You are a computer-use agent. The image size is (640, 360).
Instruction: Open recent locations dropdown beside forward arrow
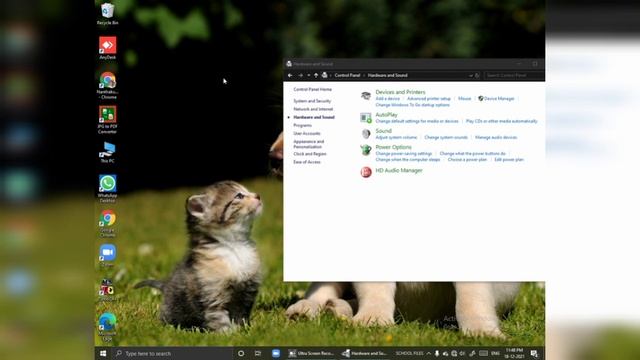pos(309,76)
